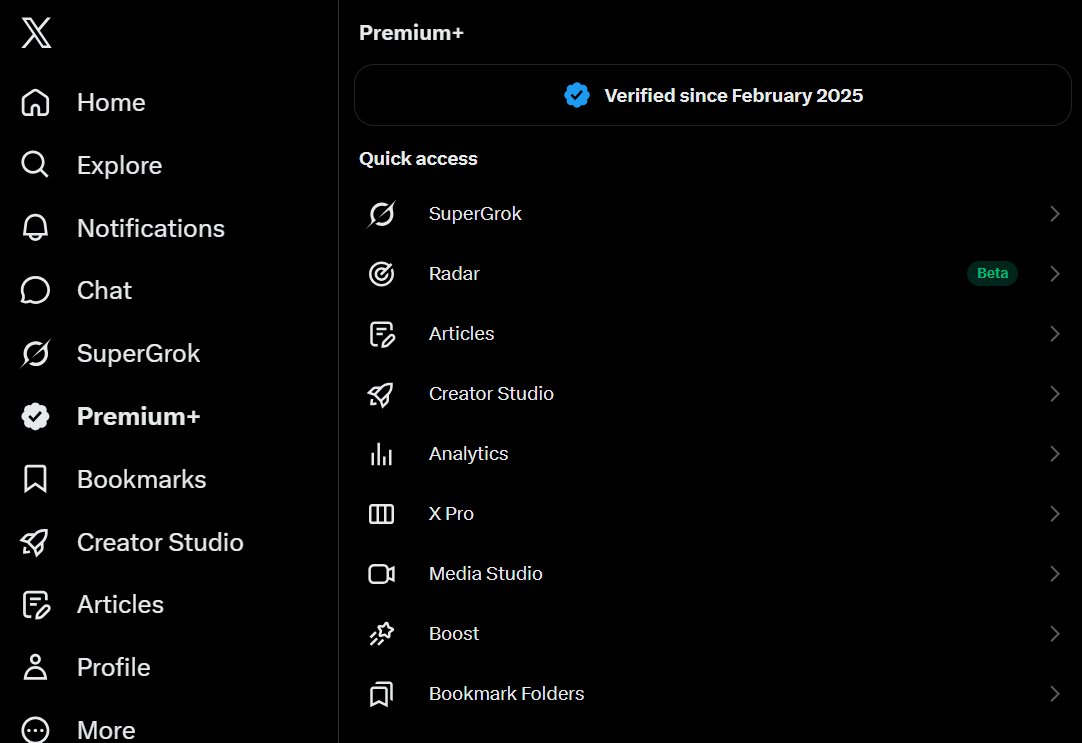This screenshot has height=743, width=1082.
Task: Select SuperGrok label in sidebar
Action: pos(139,353)
